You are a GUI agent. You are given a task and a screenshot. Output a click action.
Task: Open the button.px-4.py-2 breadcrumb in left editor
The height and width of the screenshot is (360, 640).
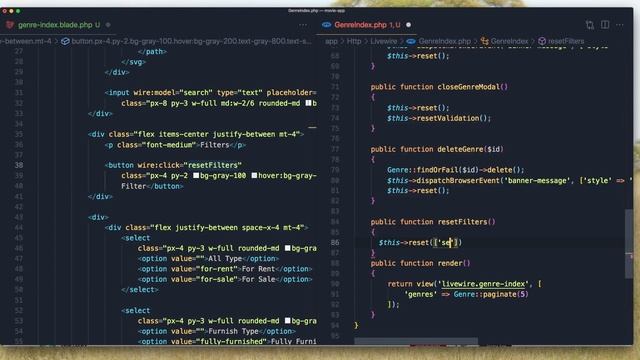coord(191,41)
